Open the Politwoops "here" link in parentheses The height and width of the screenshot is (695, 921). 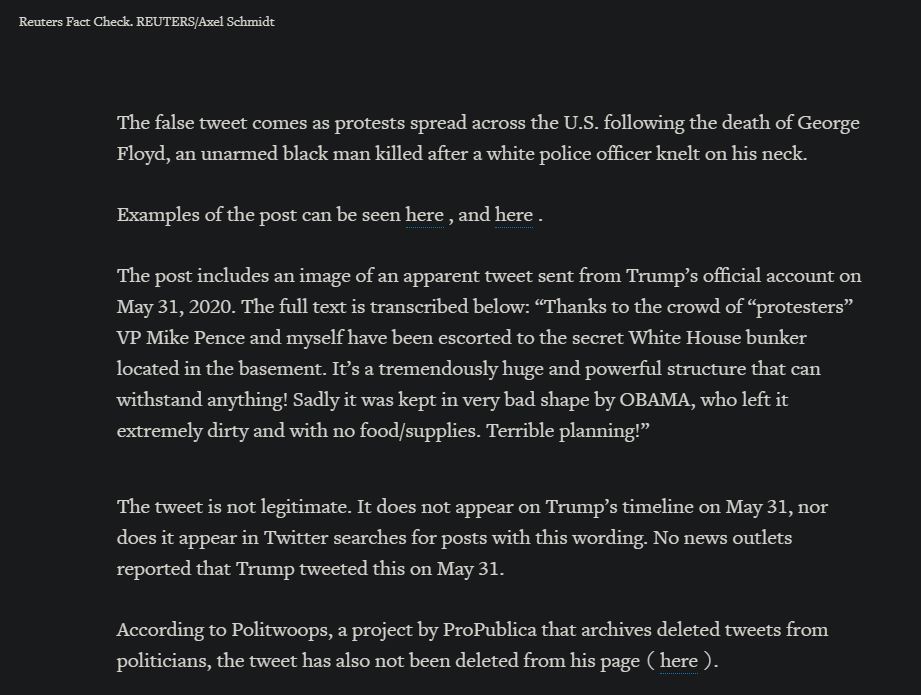click(x=678, y=661)
